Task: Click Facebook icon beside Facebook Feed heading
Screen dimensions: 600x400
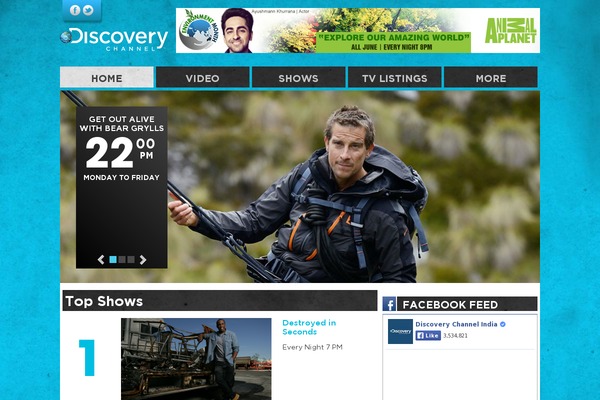Action: point(389,304)
